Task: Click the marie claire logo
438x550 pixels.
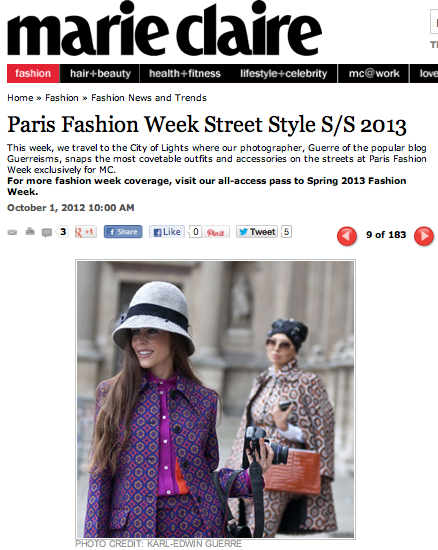Action: tap(164, 29)
